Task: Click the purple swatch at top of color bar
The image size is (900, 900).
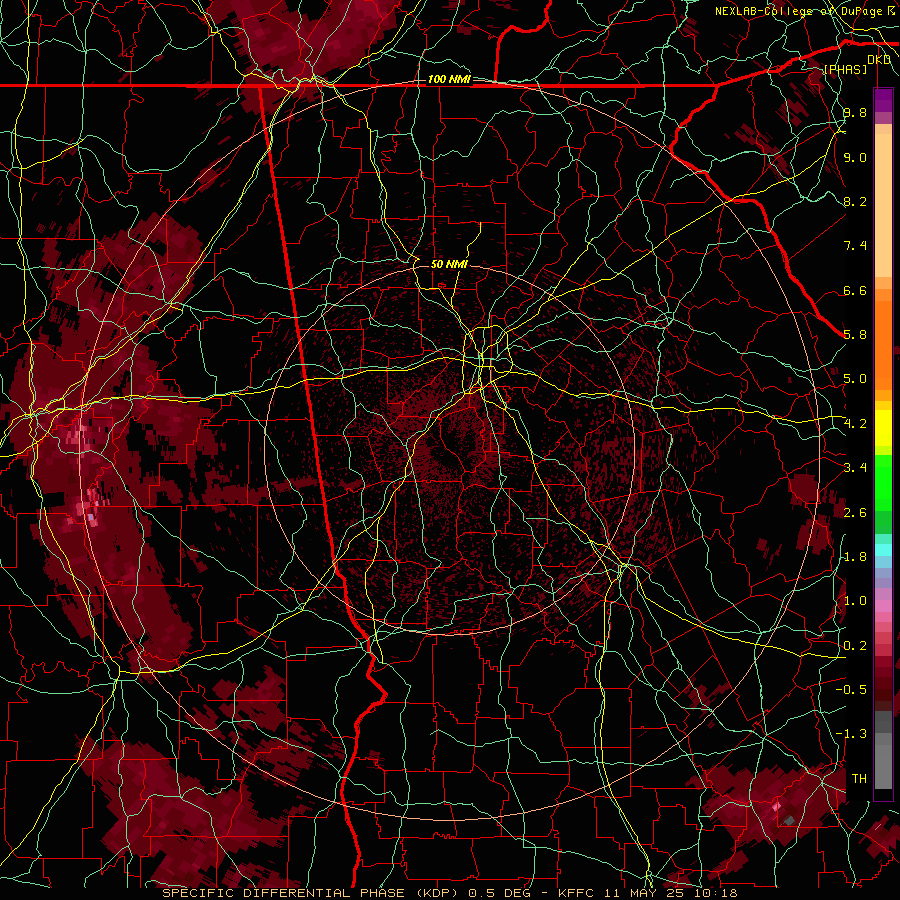Action: (x=883, y=101)
